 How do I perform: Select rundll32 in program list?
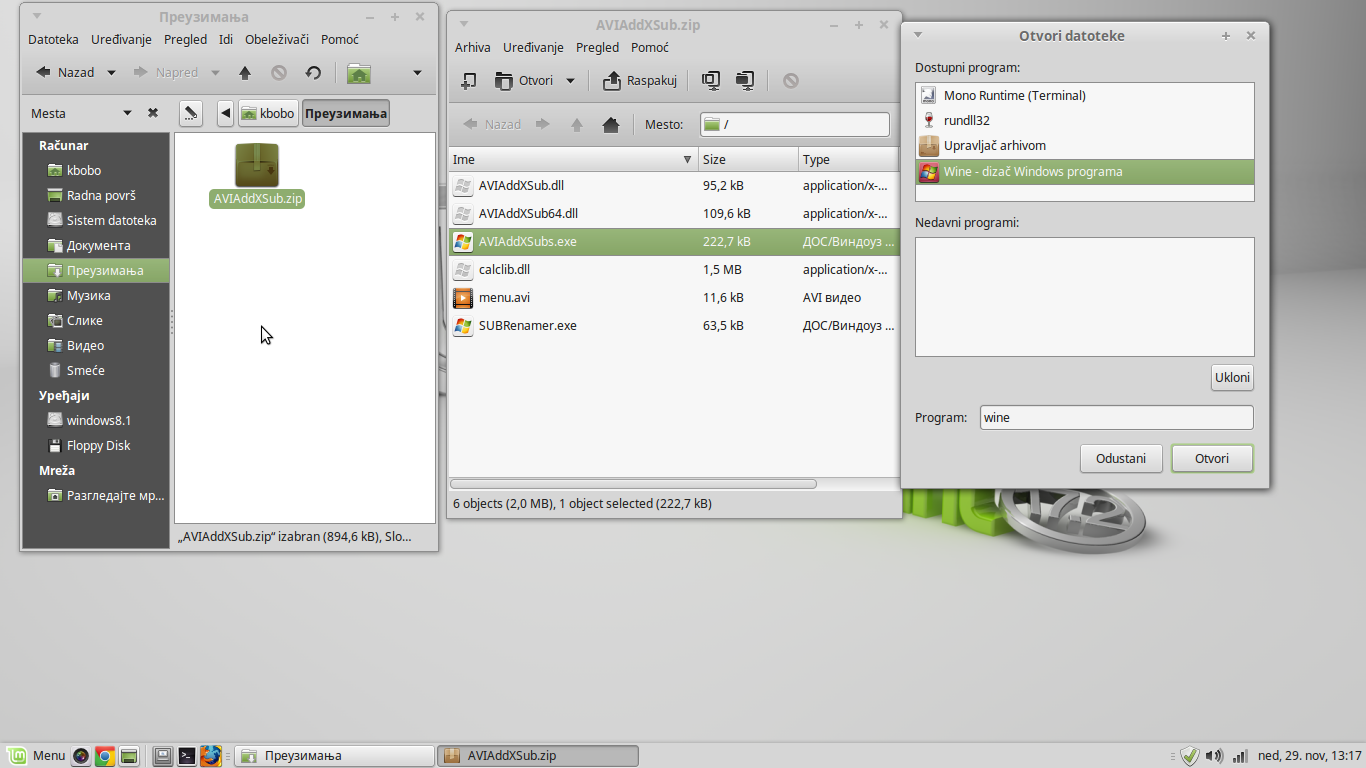1084,121
